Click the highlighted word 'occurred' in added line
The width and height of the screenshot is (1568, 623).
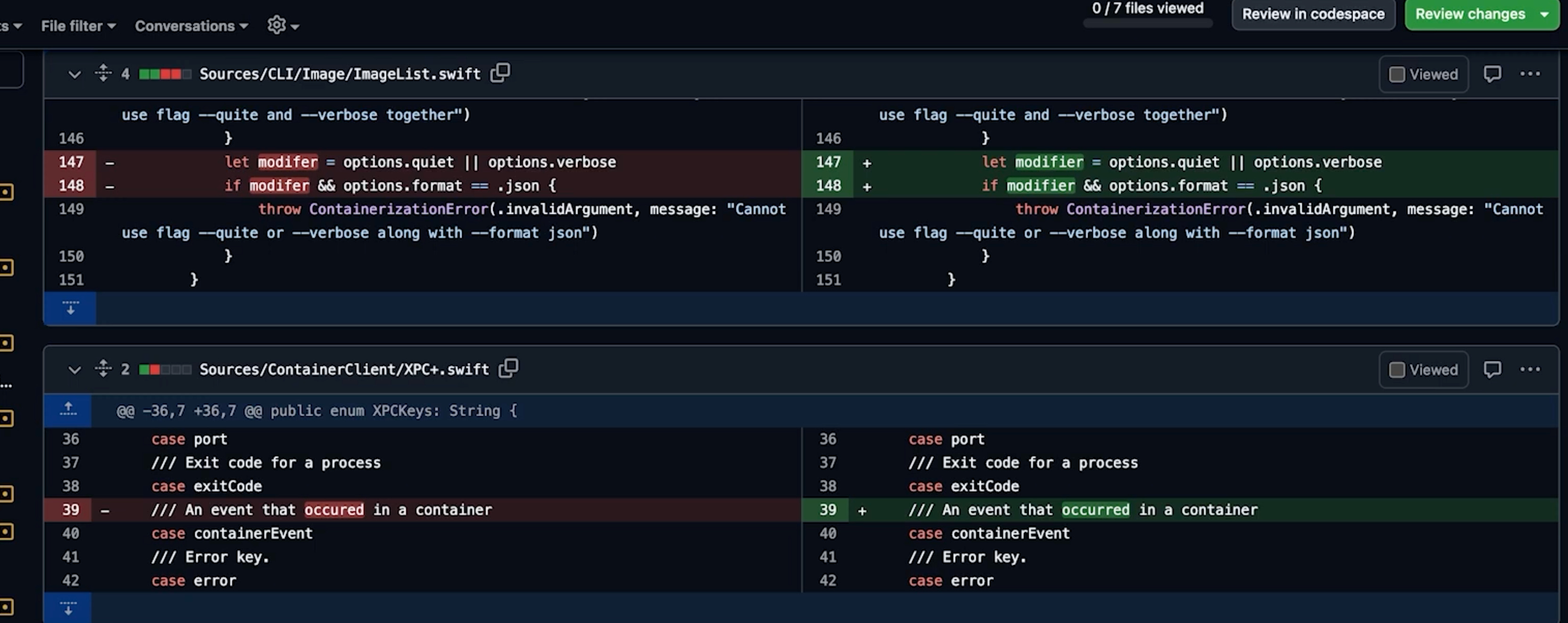(x=1095, y=510)
